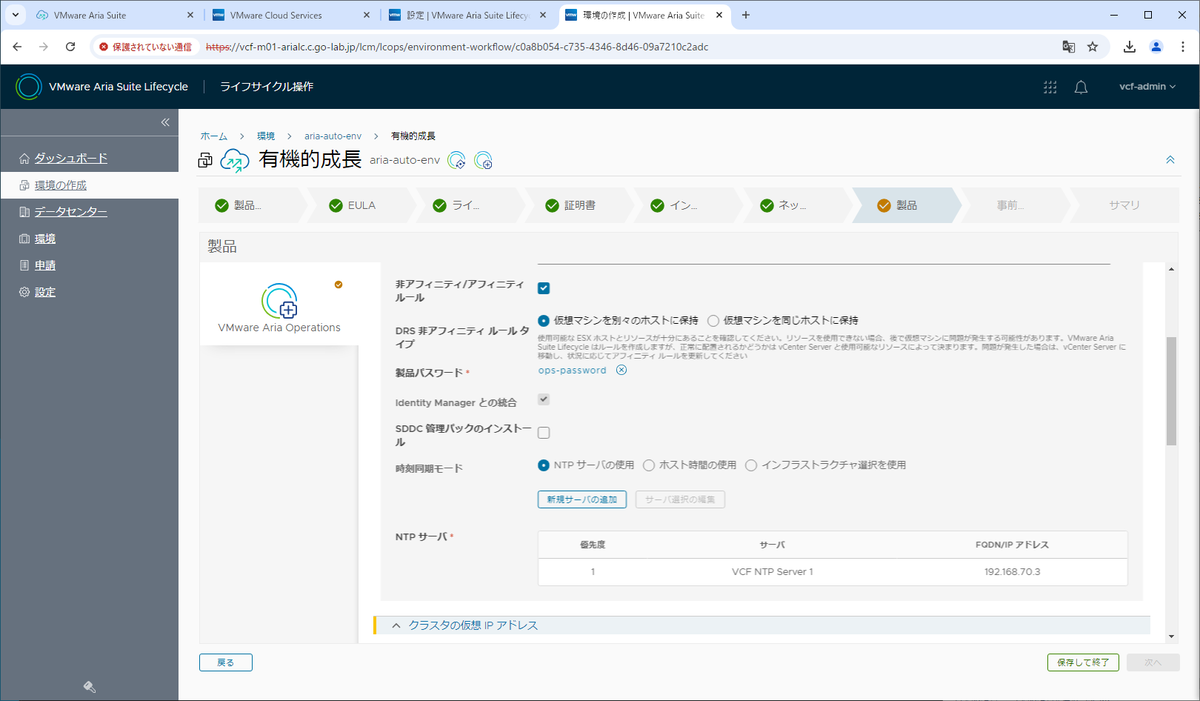Open the browser translate icon
The image size is (1200, 701).
click(x=1069, y=46)
